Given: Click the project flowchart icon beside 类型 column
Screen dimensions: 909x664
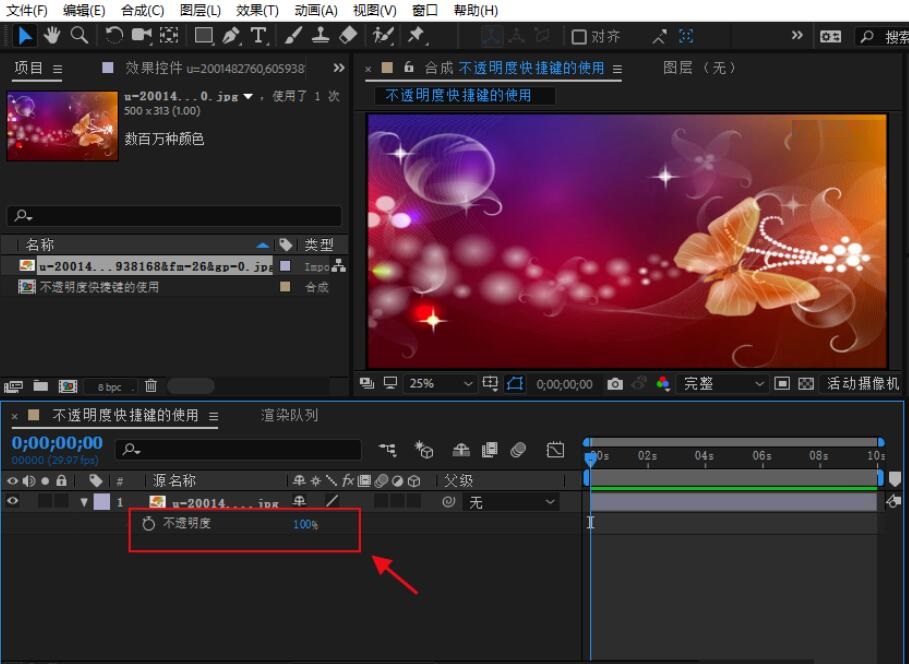Looking at the screenshot, I should (x=339, y=266).
